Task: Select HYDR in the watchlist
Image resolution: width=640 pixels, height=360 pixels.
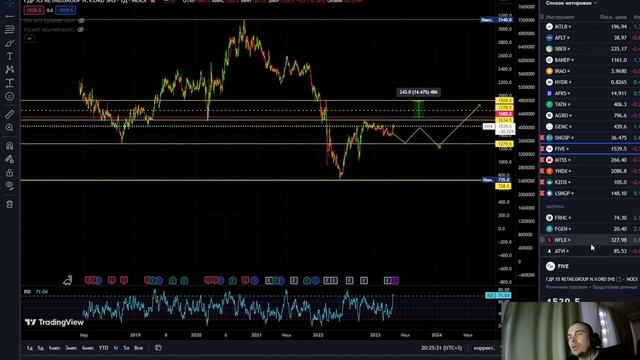Action: pyautogui.click(x=590, y=82)
